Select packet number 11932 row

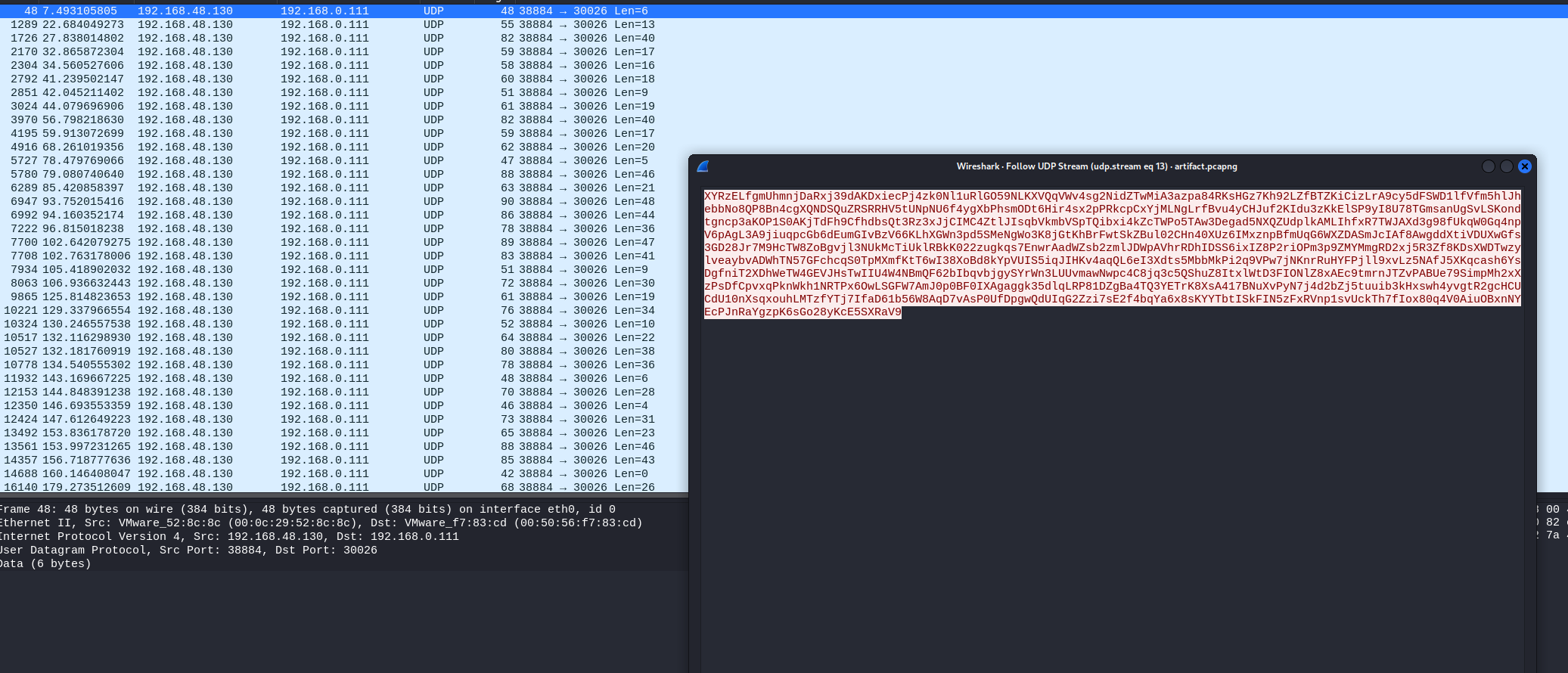coord(344,379)
